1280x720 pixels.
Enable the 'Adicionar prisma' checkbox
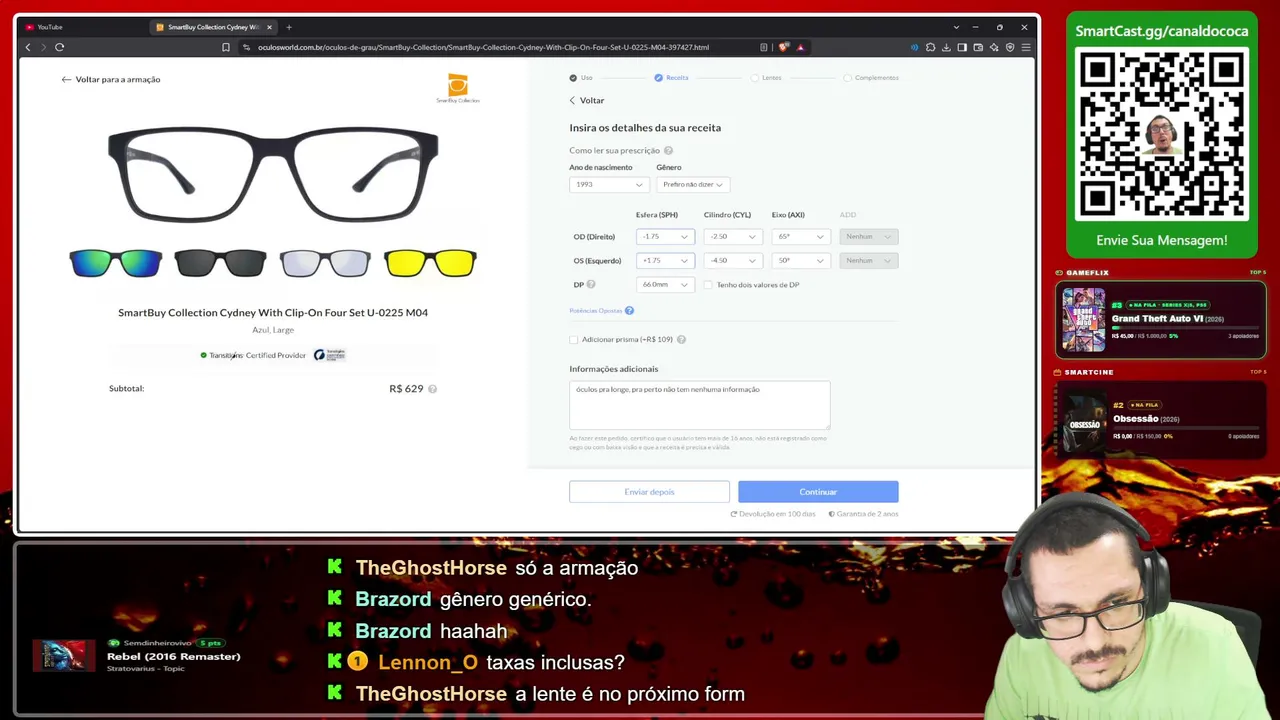(574, 340)
